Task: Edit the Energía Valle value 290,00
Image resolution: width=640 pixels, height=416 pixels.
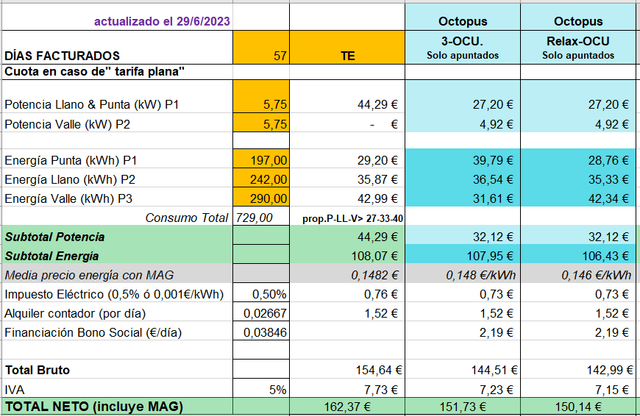Action: (x=261, y=197)
